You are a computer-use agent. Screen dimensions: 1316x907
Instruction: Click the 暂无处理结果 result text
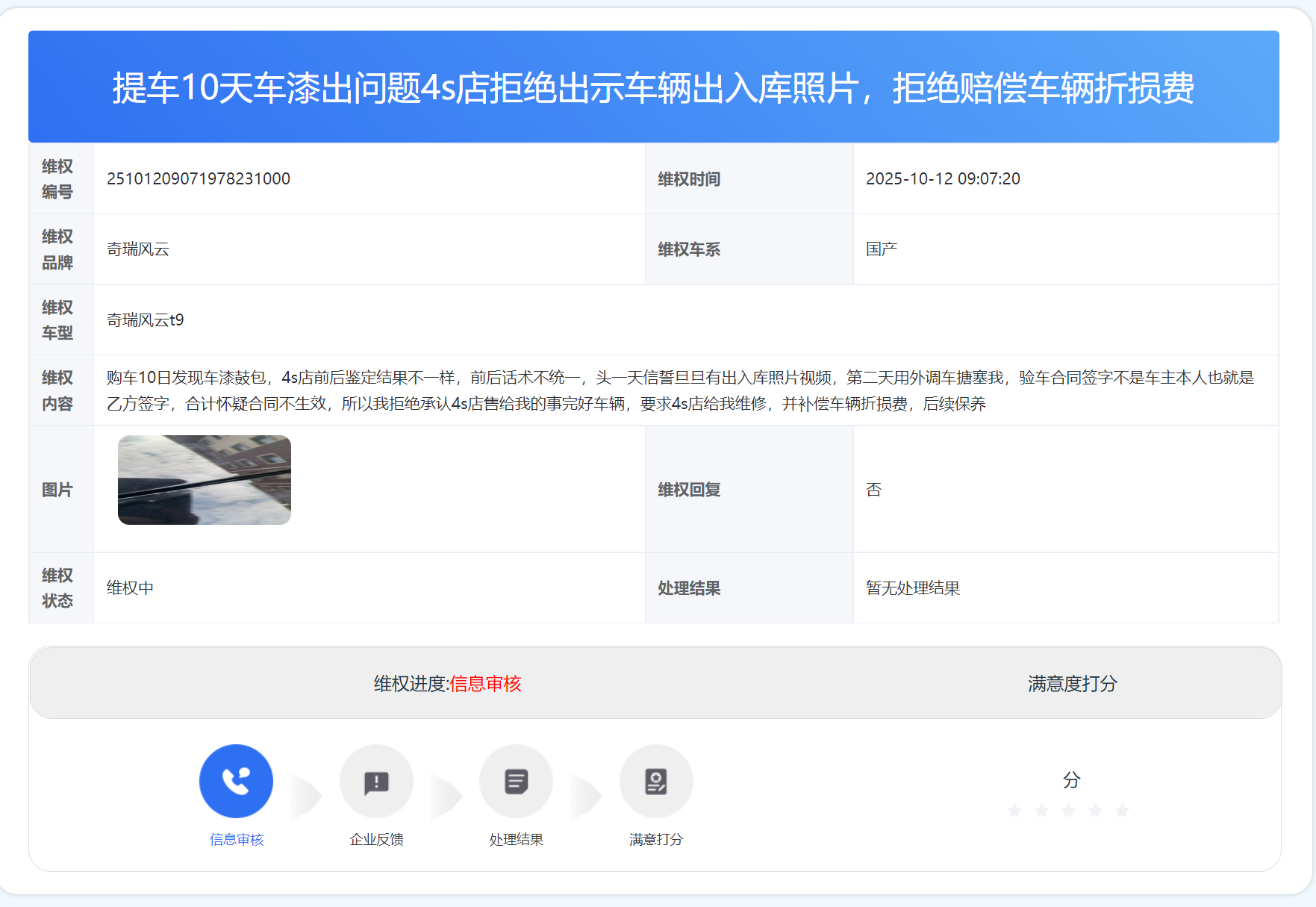[x=912, y=588]
